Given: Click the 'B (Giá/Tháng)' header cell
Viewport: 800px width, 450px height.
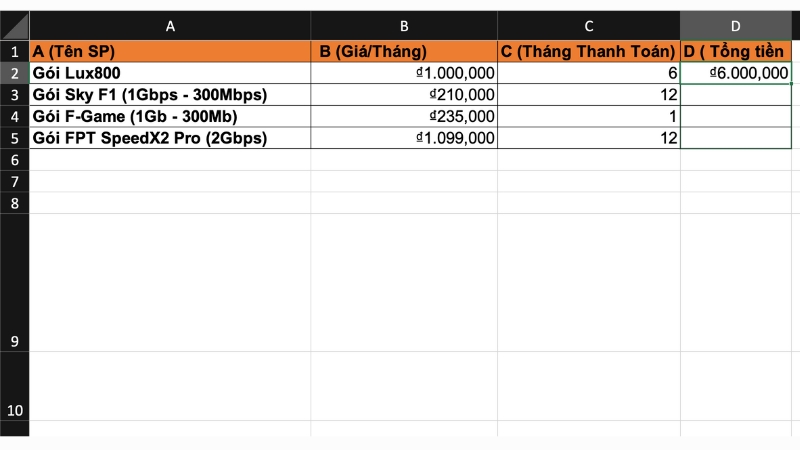Looking at the screenshot, I should click(404, 51).
